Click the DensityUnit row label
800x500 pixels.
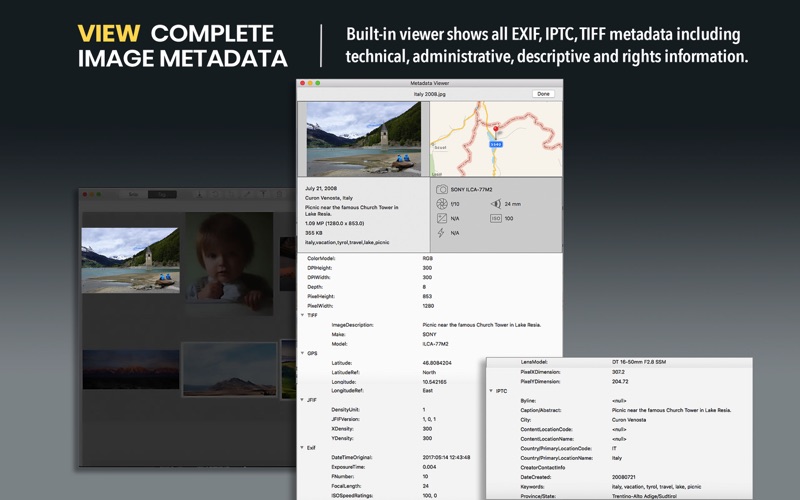pyautogui.click(x=345, y=410)
